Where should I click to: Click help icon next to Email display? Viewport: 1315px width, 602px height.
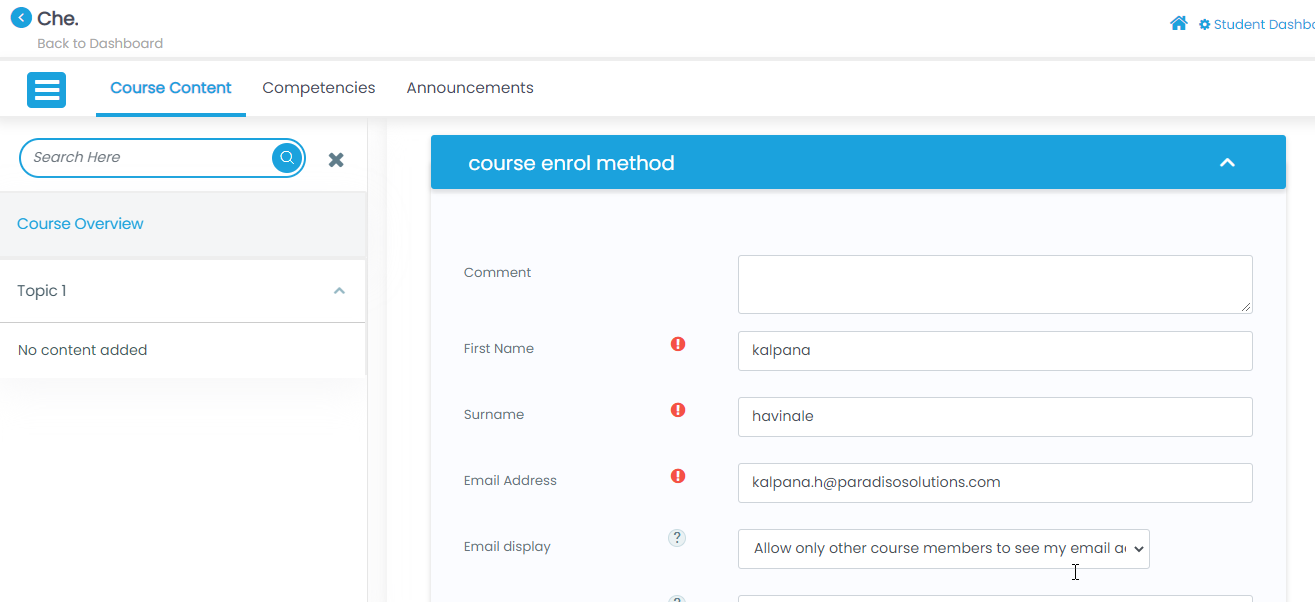tap(677, 538)
